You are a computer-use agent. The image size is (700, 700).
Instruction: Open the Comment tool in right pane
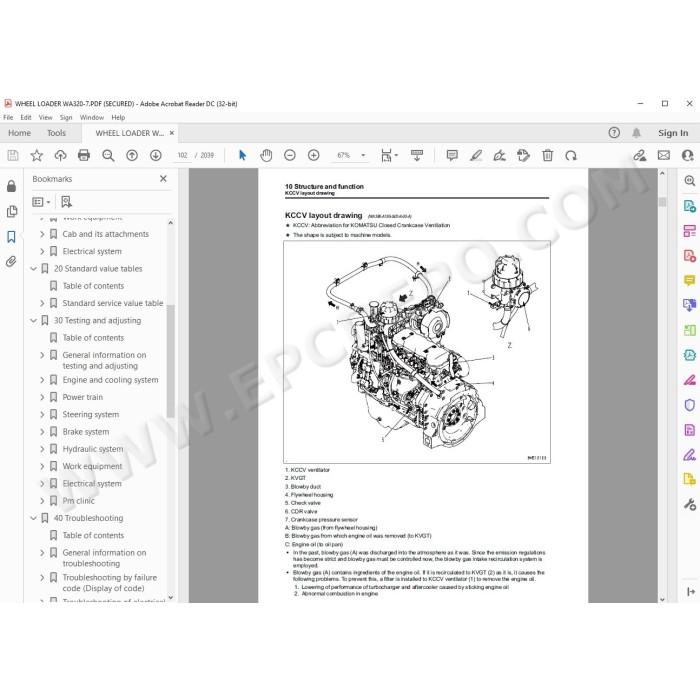[x=690, y=281]
